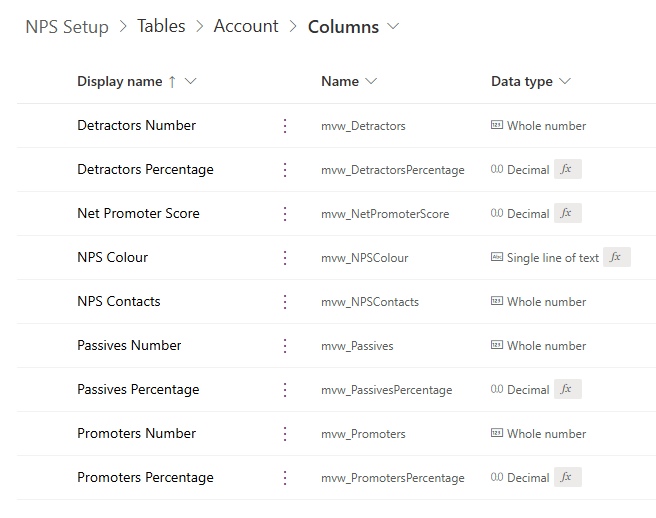Image resolution: width=656 pixels, height=518 pixels.
Task: Open more options for NPS Colour row
Action: point(285,258)
